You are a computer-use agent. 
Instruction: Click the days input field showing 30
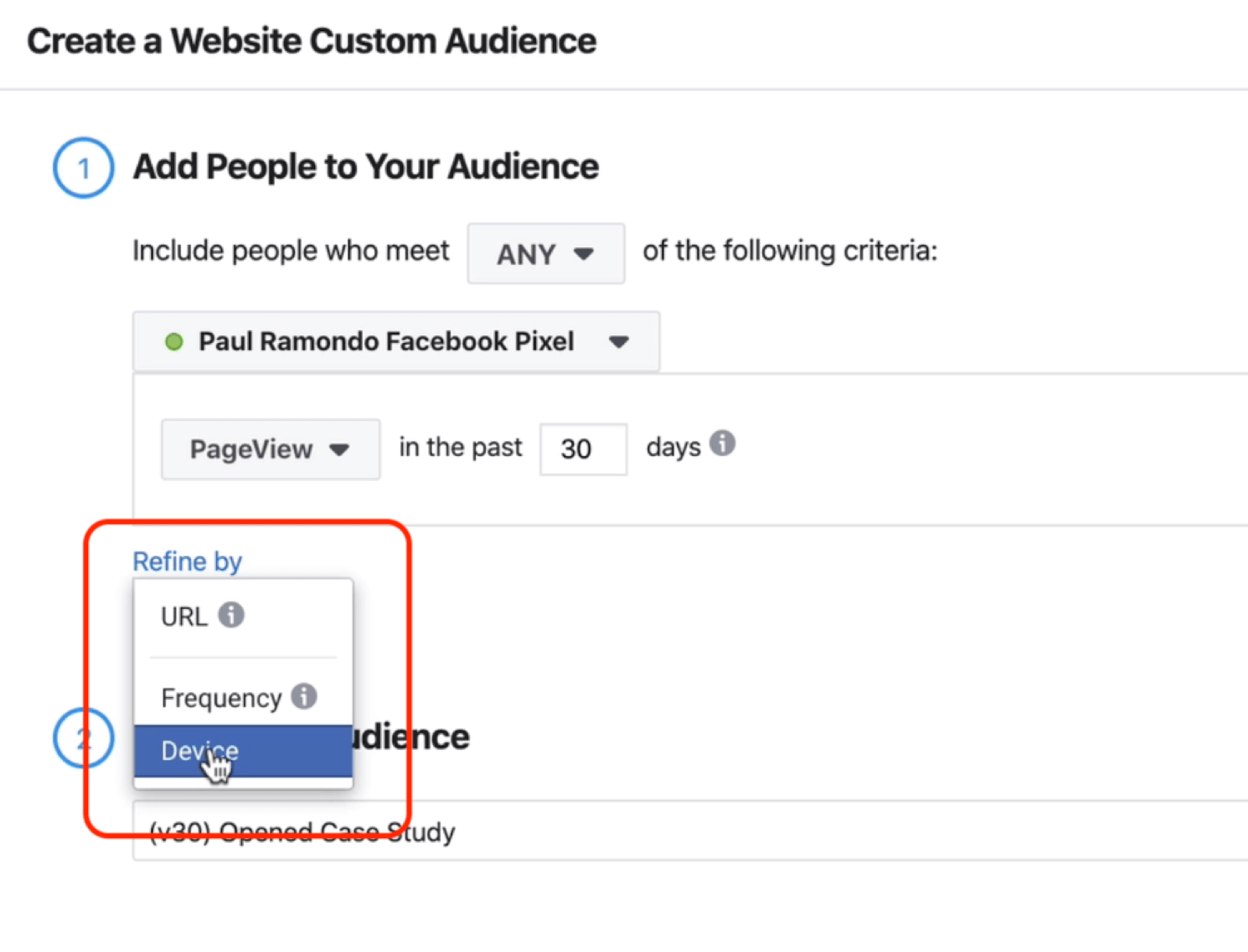583,449
